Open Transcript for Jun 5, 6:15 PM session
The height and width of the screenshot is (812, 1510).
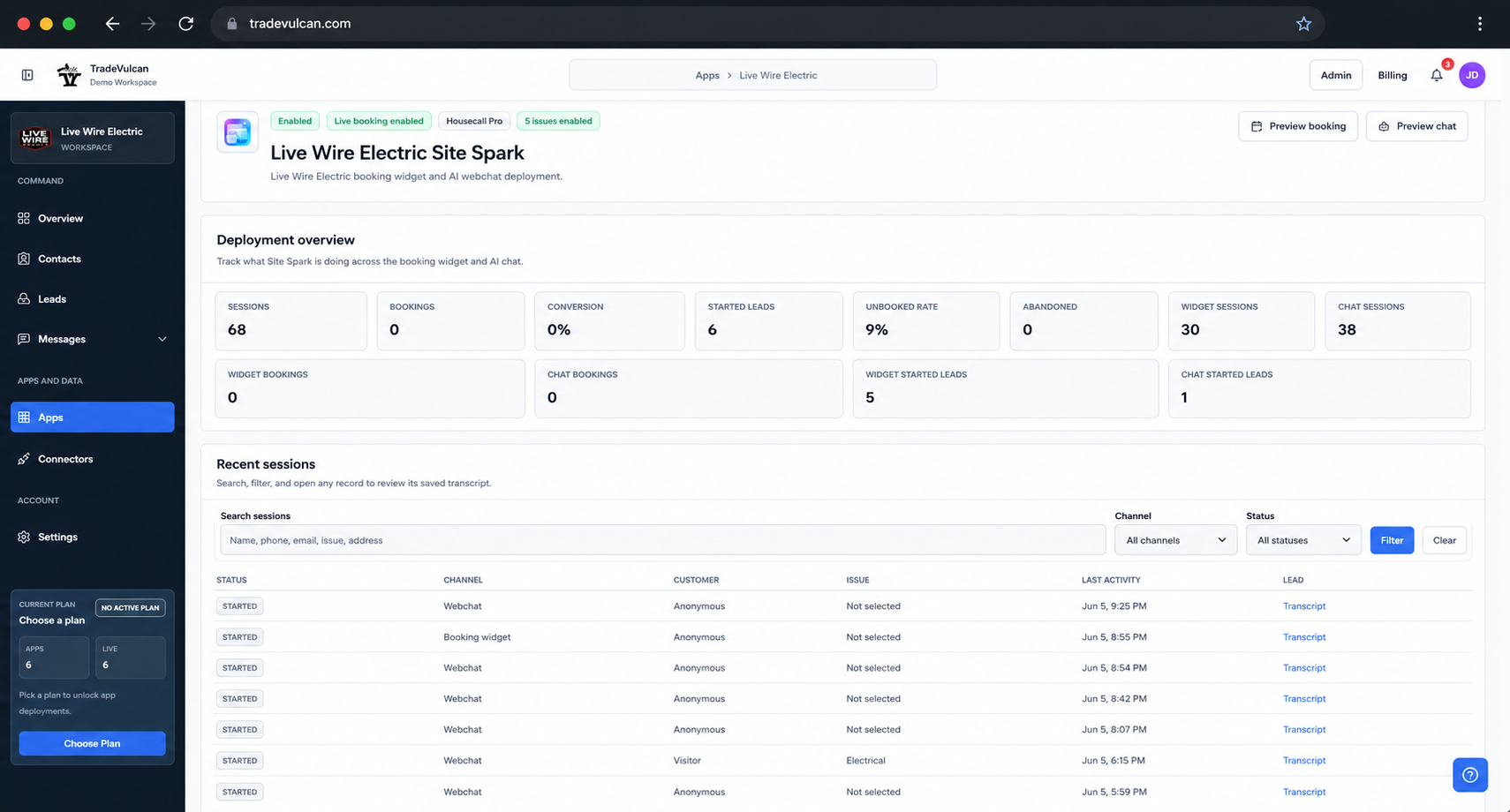(x=1304, y=761)
